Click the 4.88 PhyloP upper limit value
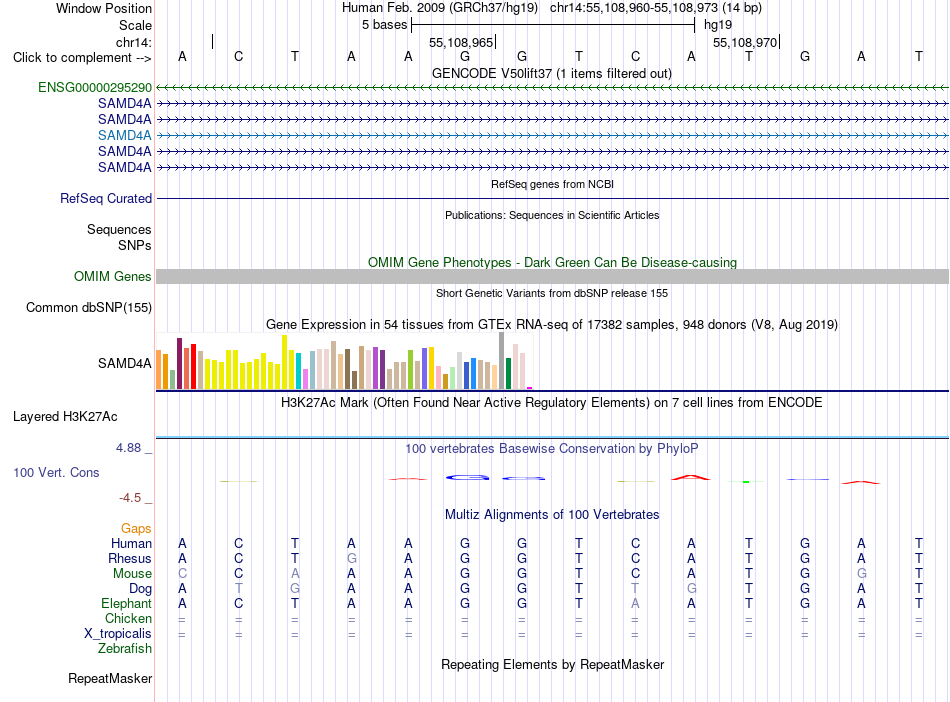The image size is (950, 702). point(128,448)
